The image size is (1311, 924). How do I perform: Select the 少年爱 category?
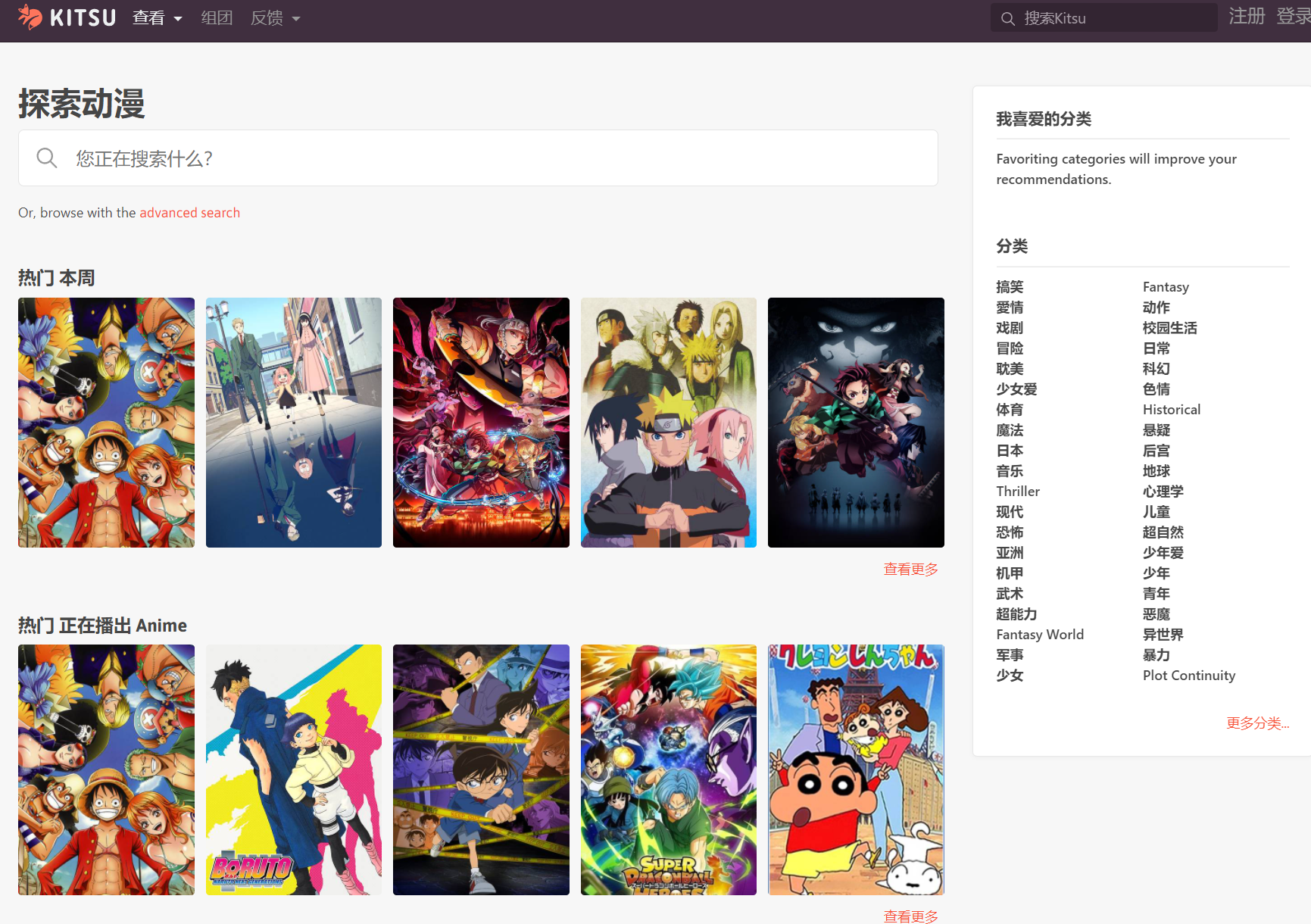1163,553
